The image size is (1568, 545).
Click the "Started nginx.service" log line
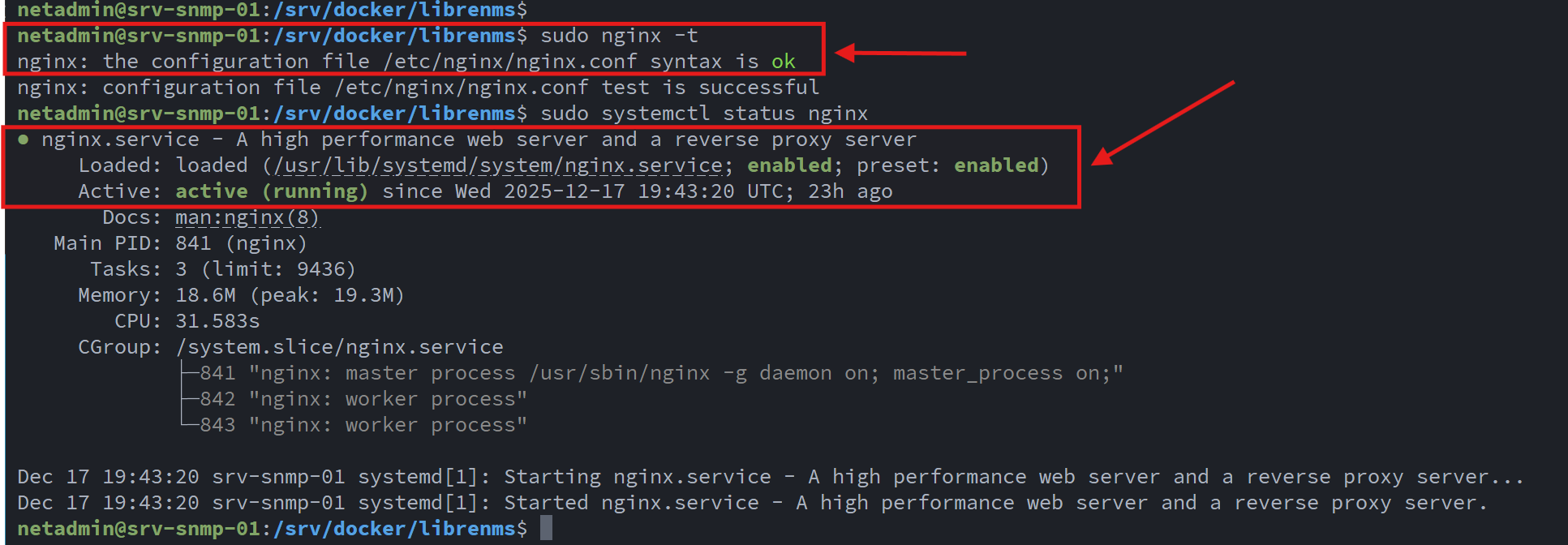click(752, 503)
